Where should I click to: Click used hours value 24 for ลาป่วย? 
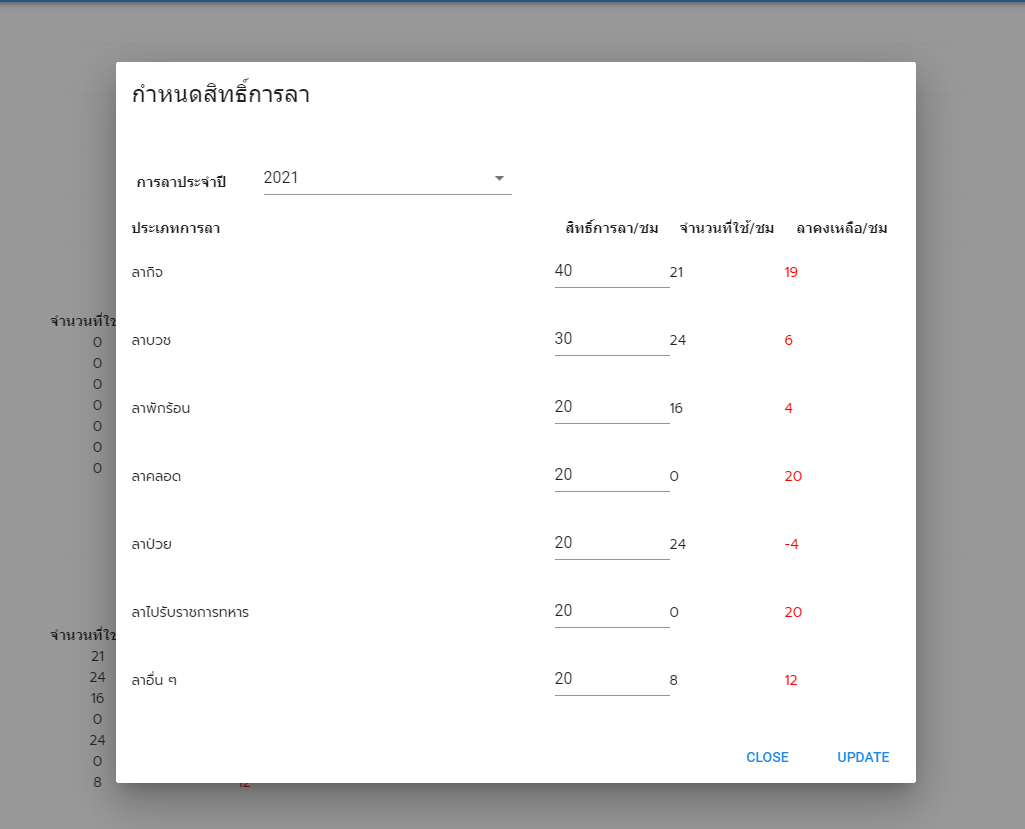(x=678, y=544)
